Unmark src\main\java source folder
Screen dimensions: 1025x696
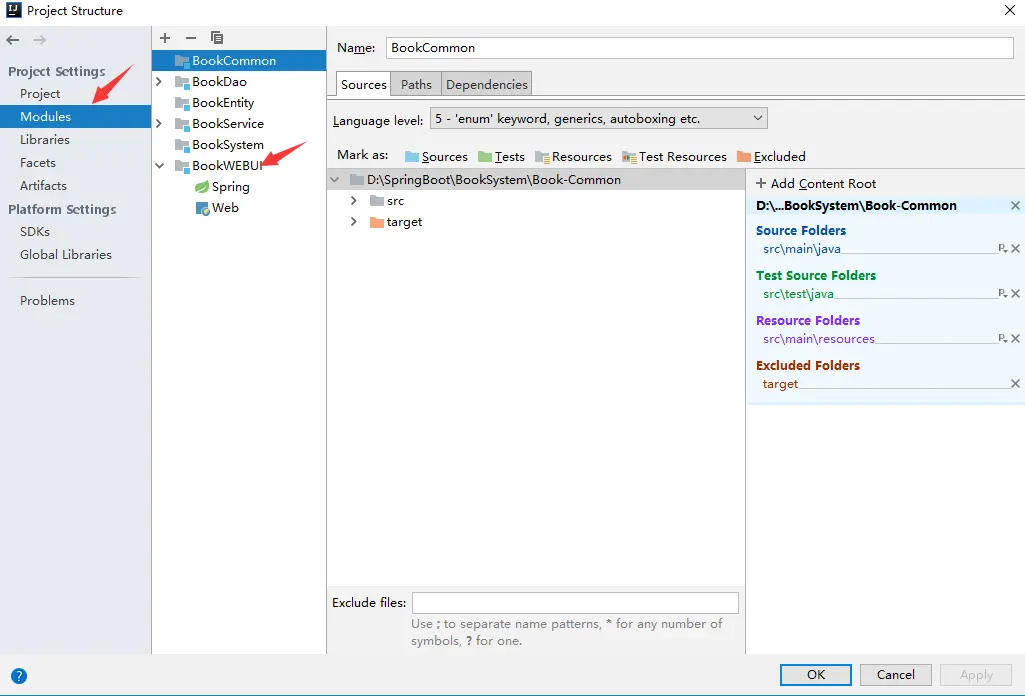tap(1015, 248)
